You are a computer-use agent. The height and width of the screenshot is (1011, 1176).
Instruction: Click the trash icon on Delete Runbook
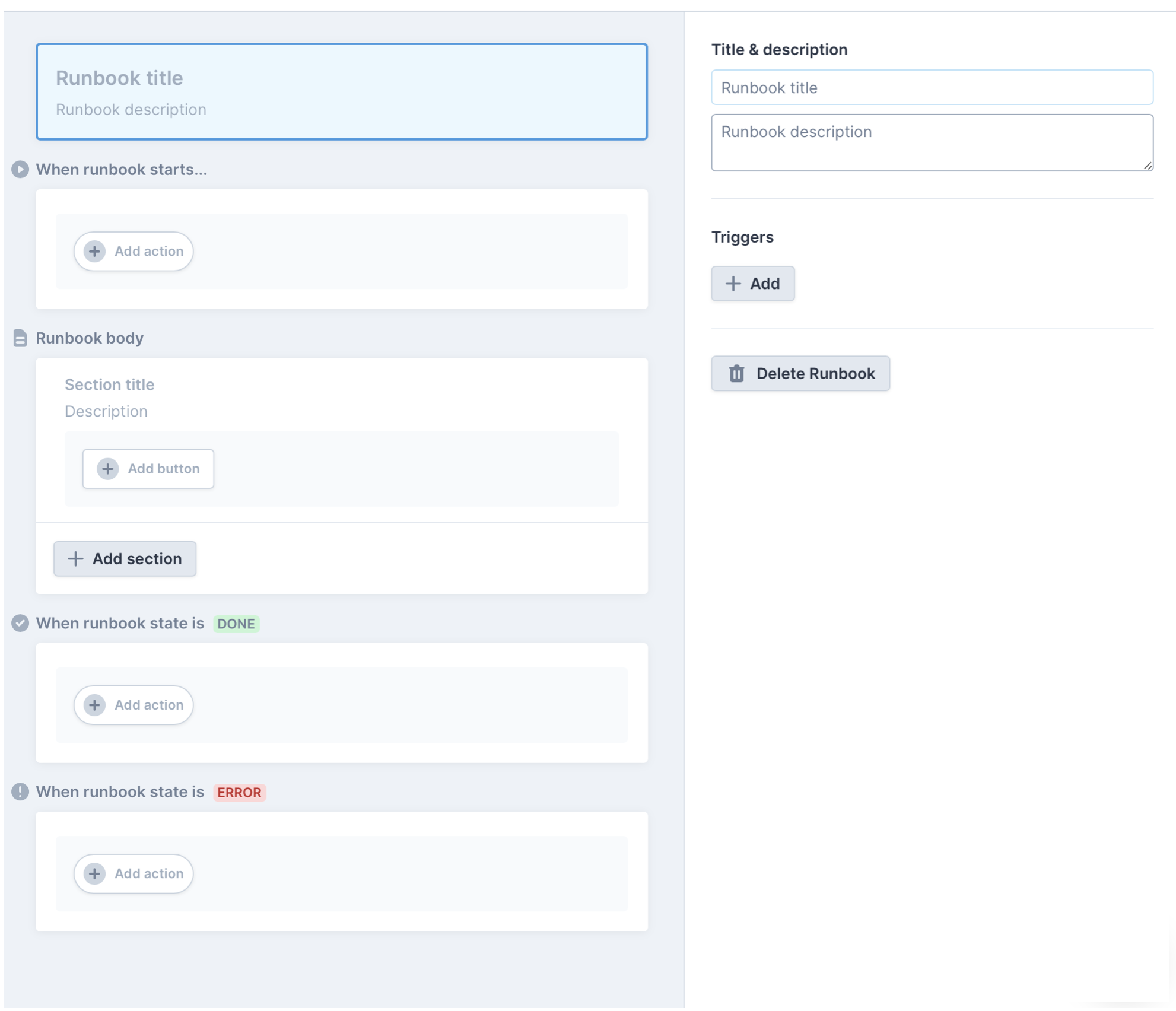coord(736,374)
